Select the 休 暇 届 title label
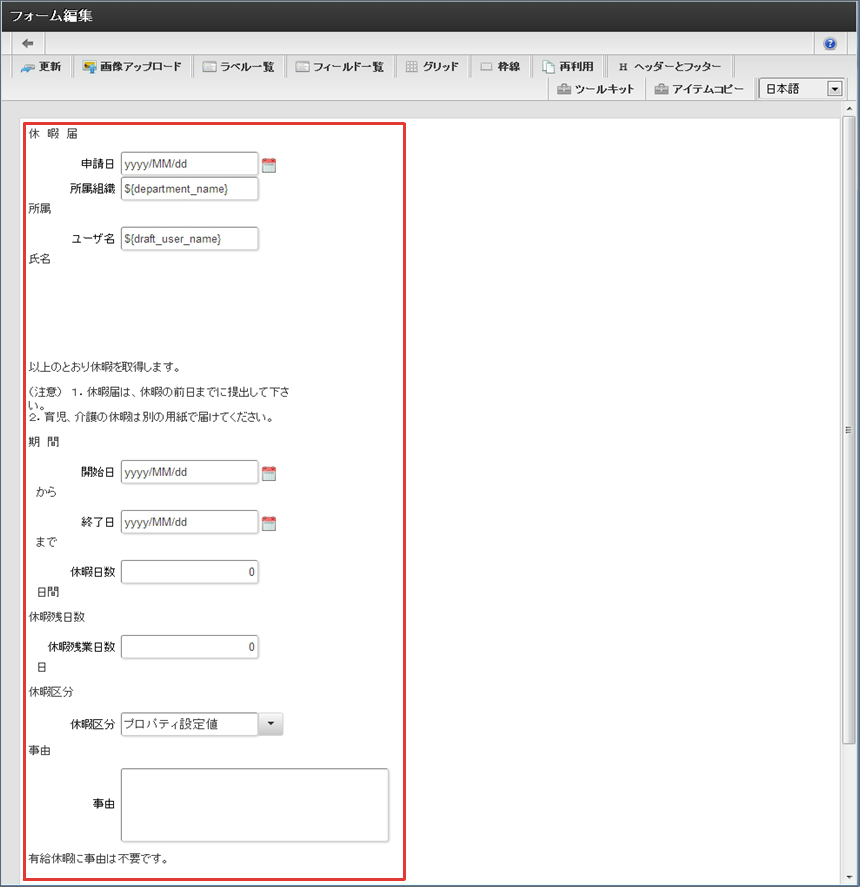 point(53,134)
